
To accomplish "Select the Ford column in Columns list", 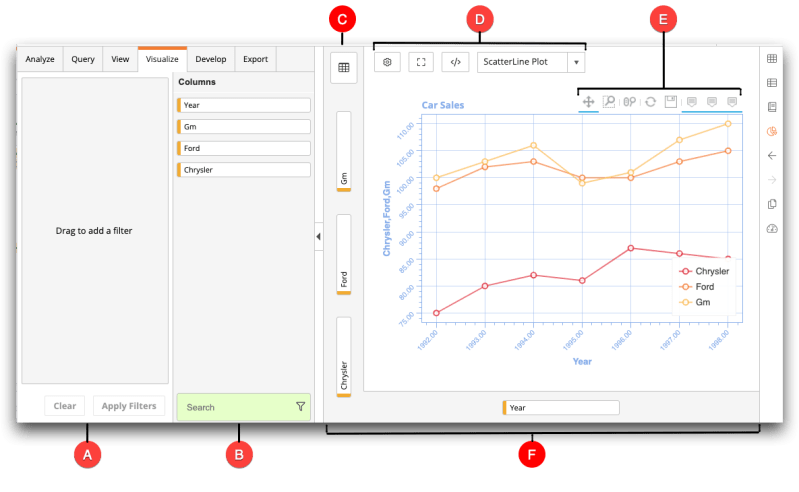I will pyautogui.click(x=244, y=148).
